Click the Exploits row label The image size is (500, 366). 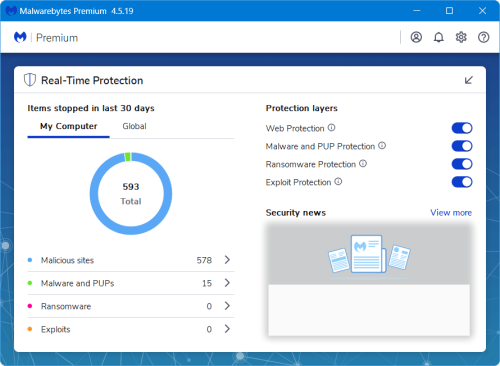point(56,329)
